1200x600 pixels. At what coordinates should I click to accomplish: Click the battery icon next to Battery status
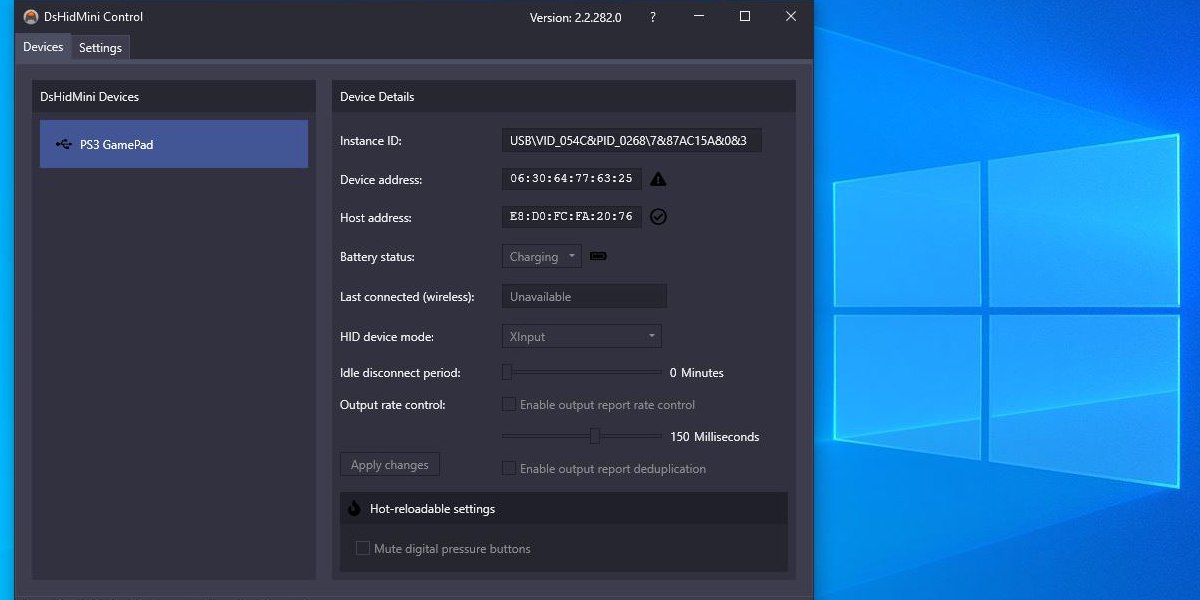[x=598, y=256]
